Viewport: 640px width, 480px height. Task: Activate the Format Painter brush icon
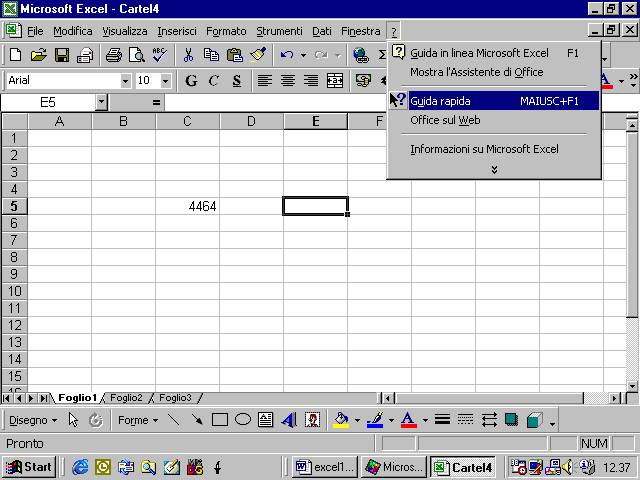click(258, 55)
